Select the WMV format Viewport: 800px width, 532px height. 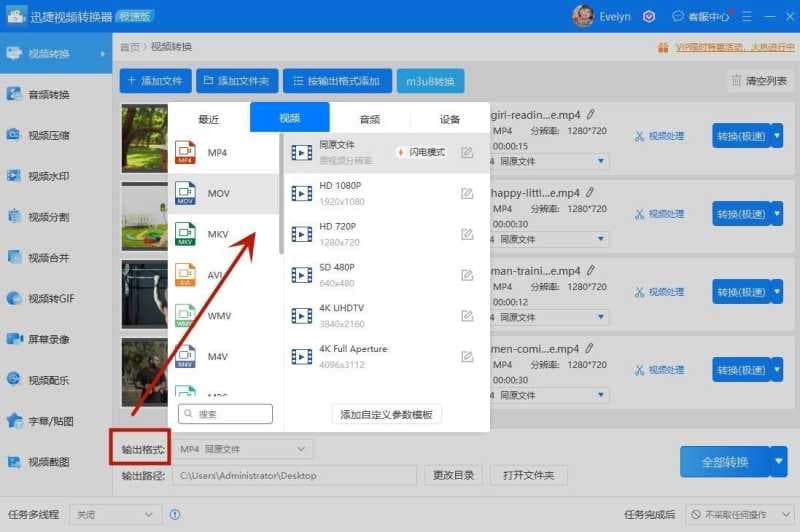(223, 316)
